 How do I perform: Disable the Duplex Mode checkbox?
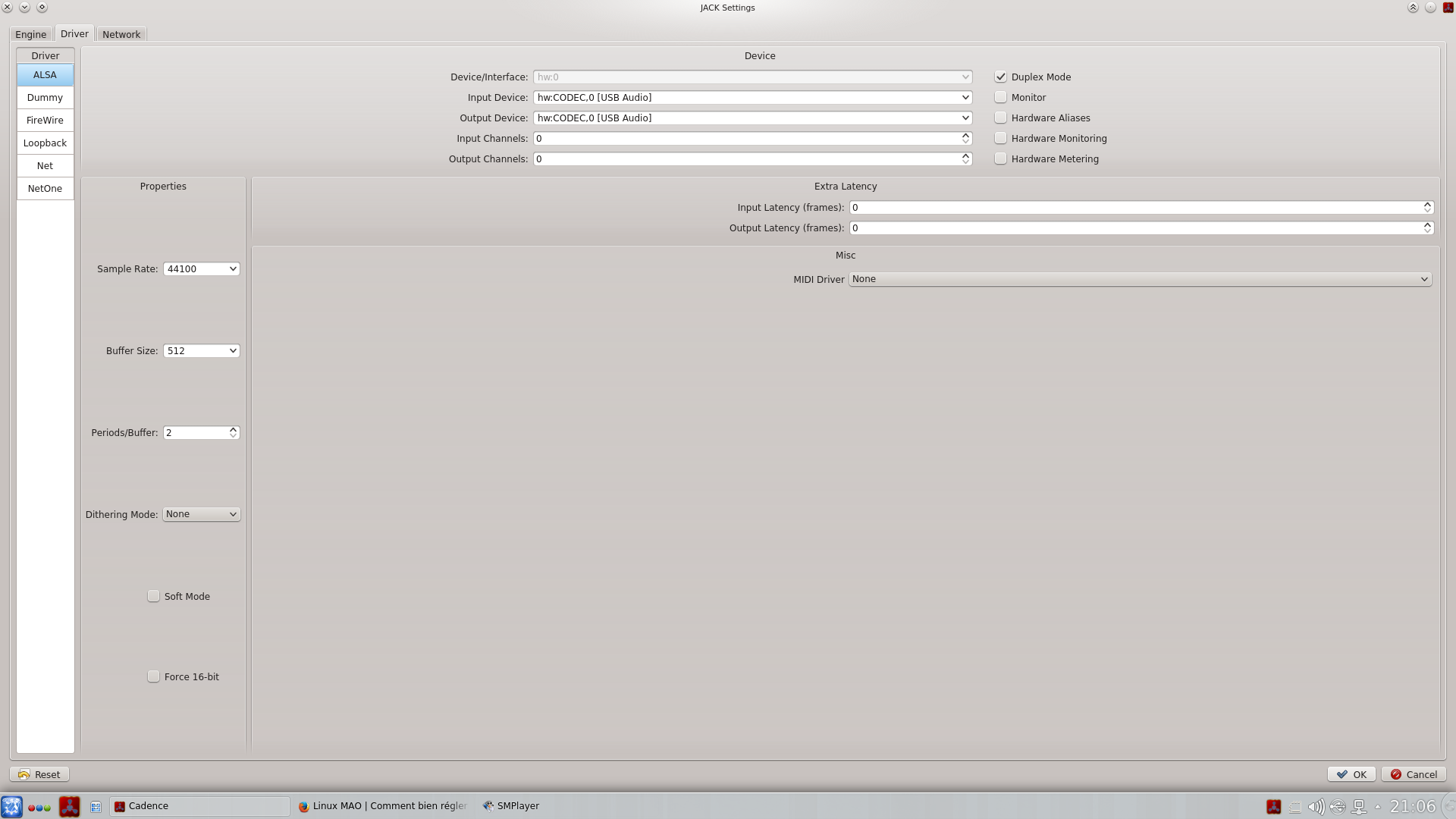coord(1001,77)
